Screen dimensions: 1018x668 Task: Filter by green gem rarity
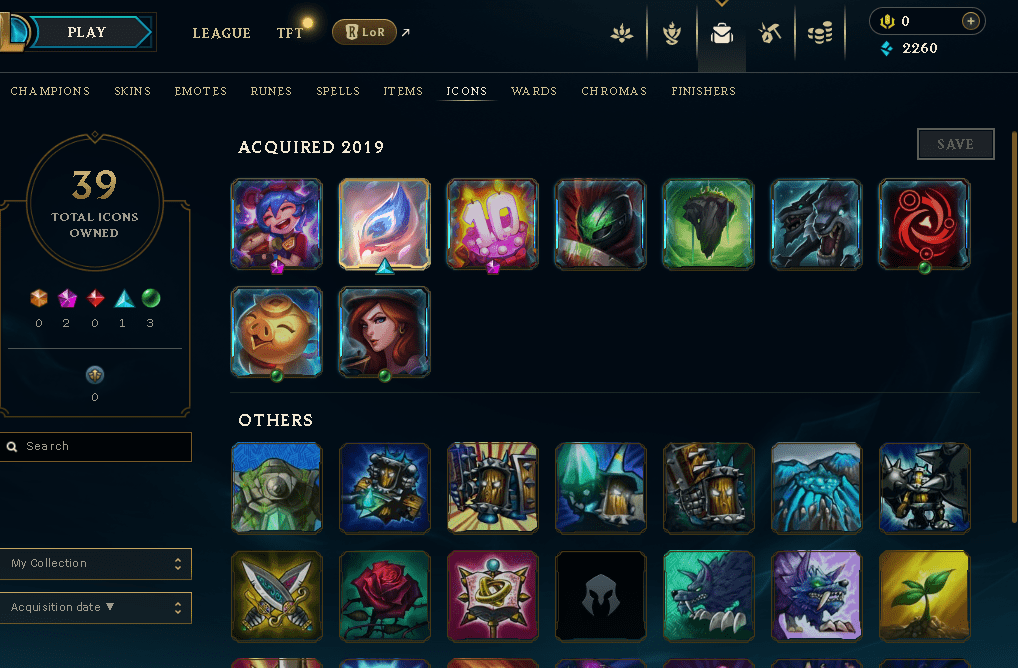(x=151, y=298)
